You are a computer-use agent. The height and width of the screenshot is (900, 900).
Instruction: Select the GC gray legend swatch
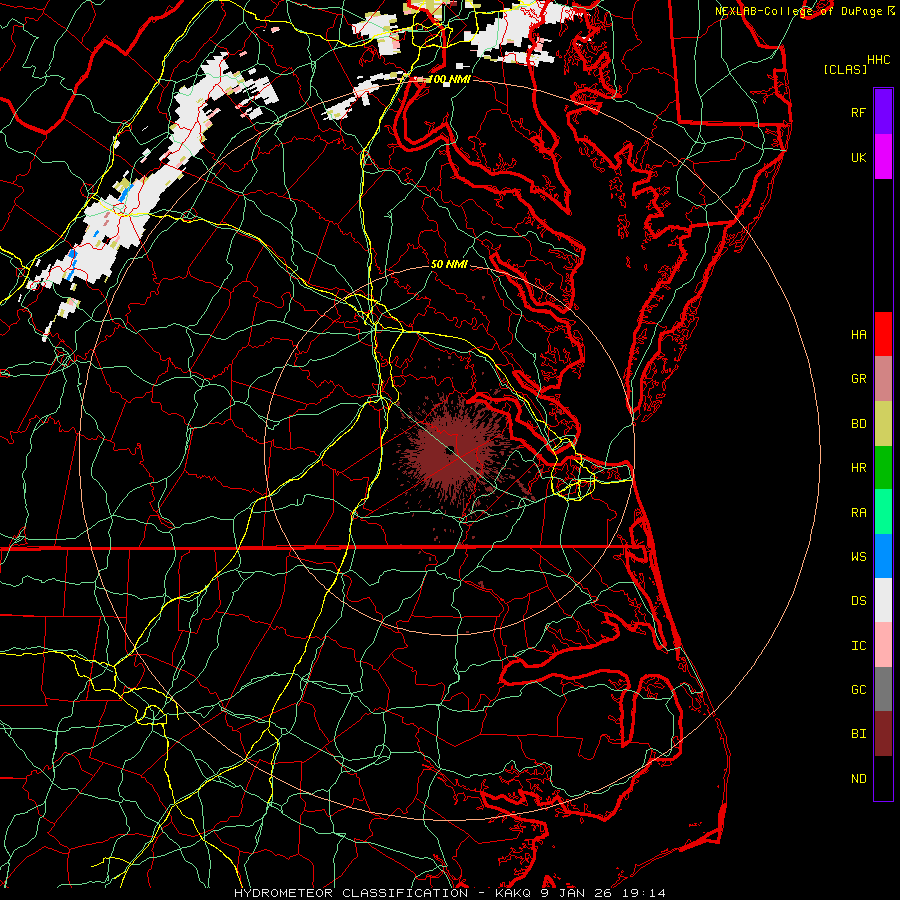tap(883, 689)
